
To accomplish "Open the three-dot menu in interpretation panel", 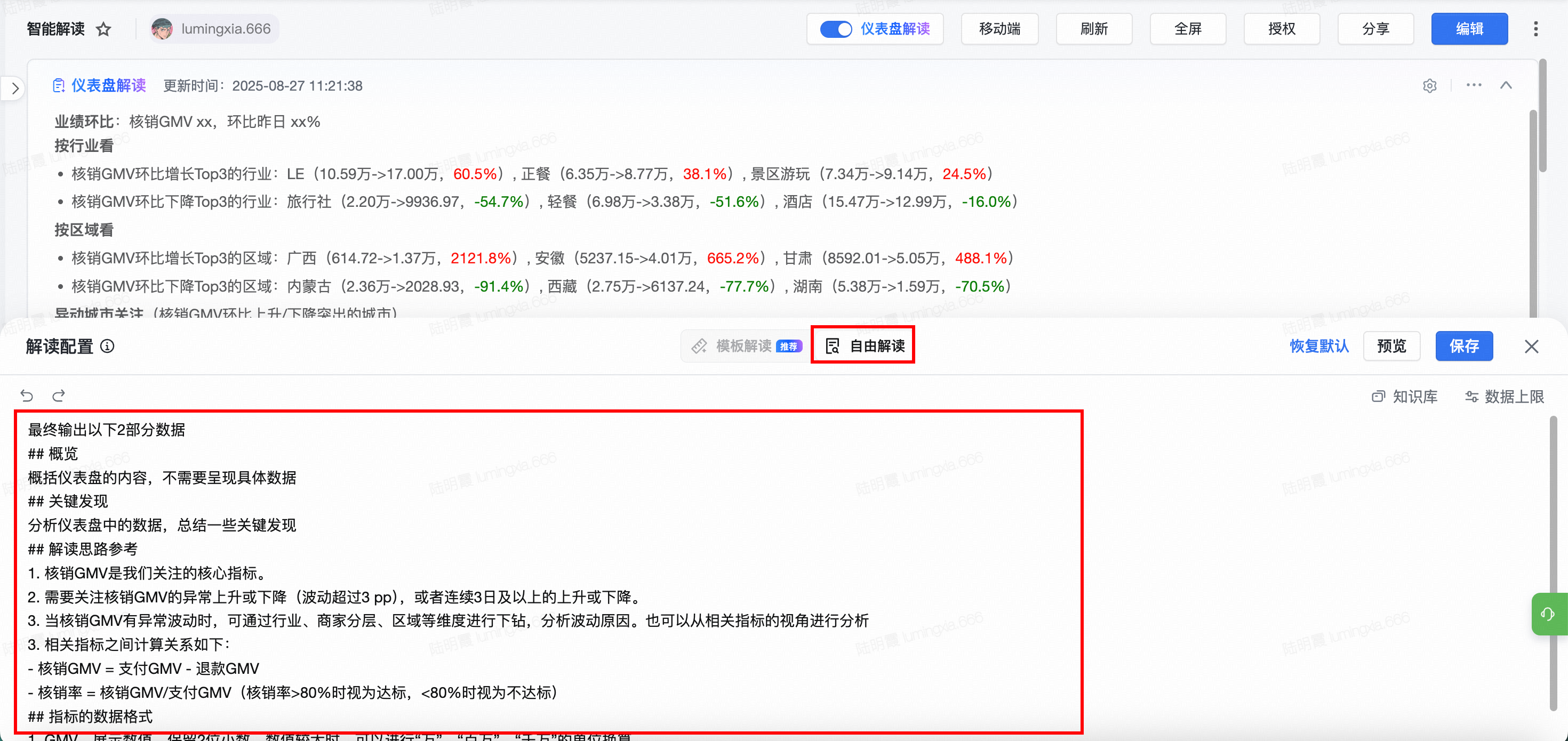I will (1474, 85).
